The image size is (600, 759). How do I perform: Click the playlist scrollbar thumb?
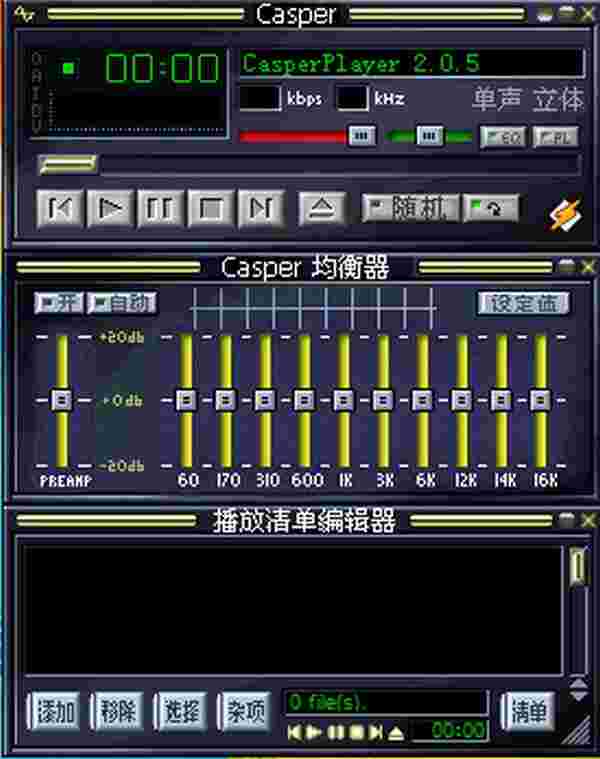coord(578,566)
